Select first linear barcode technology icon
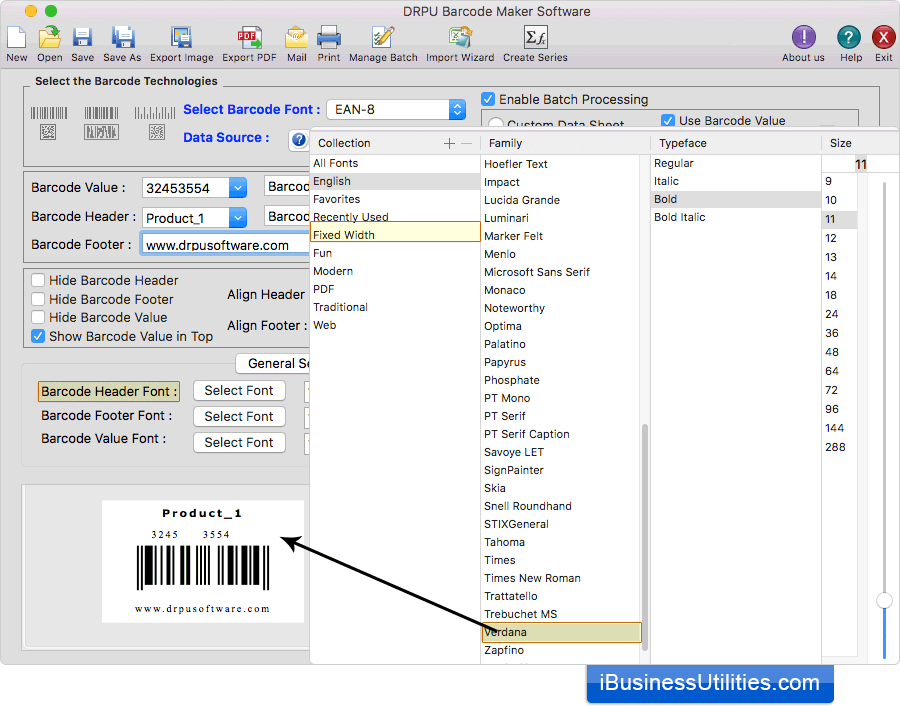 point(49,123)
